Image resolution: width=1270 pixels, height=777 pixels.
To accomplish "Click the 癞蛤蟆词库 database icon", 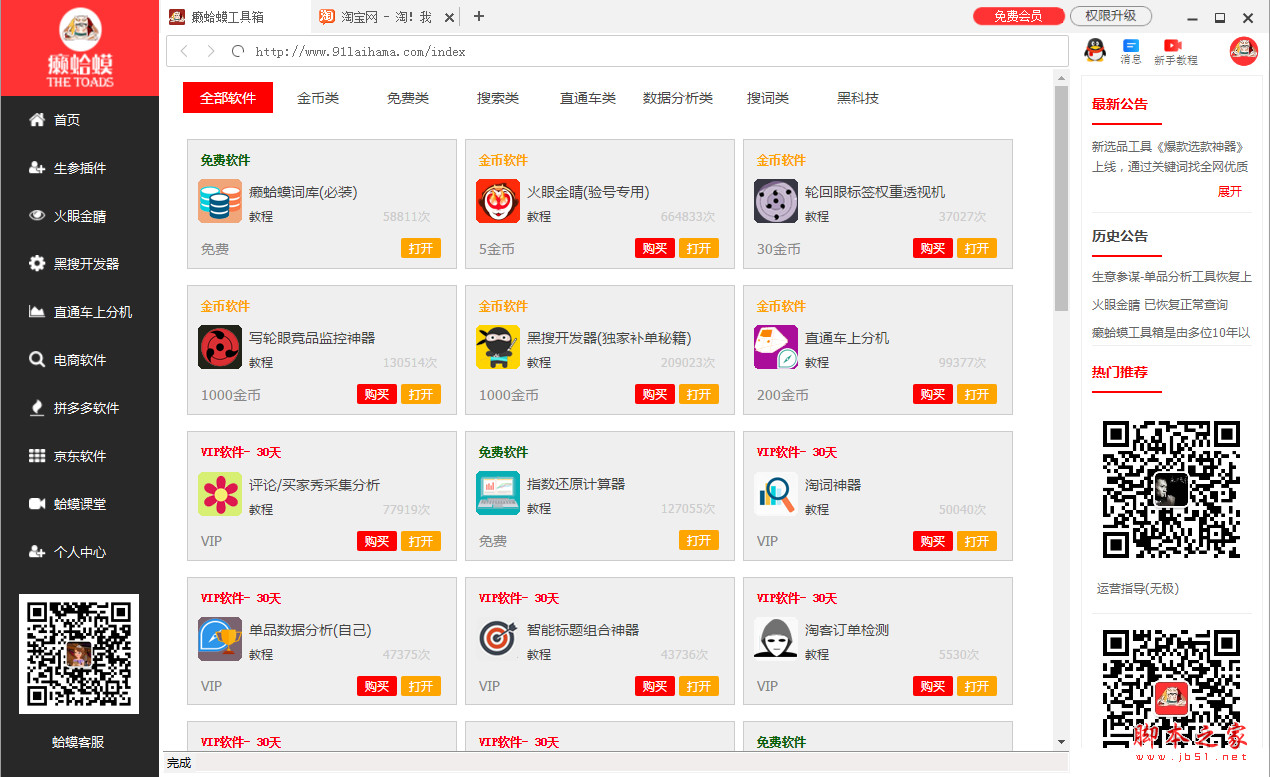I will 220,201.
